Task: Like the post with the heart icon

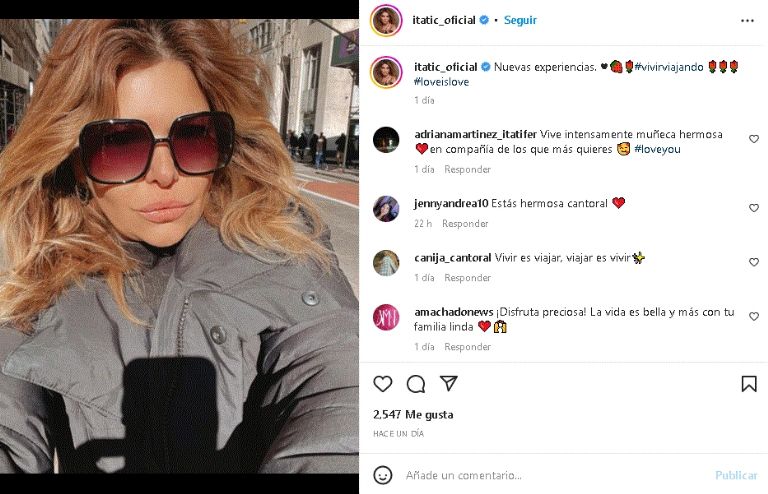Action: pyautogui.click(x=383, y=384)
